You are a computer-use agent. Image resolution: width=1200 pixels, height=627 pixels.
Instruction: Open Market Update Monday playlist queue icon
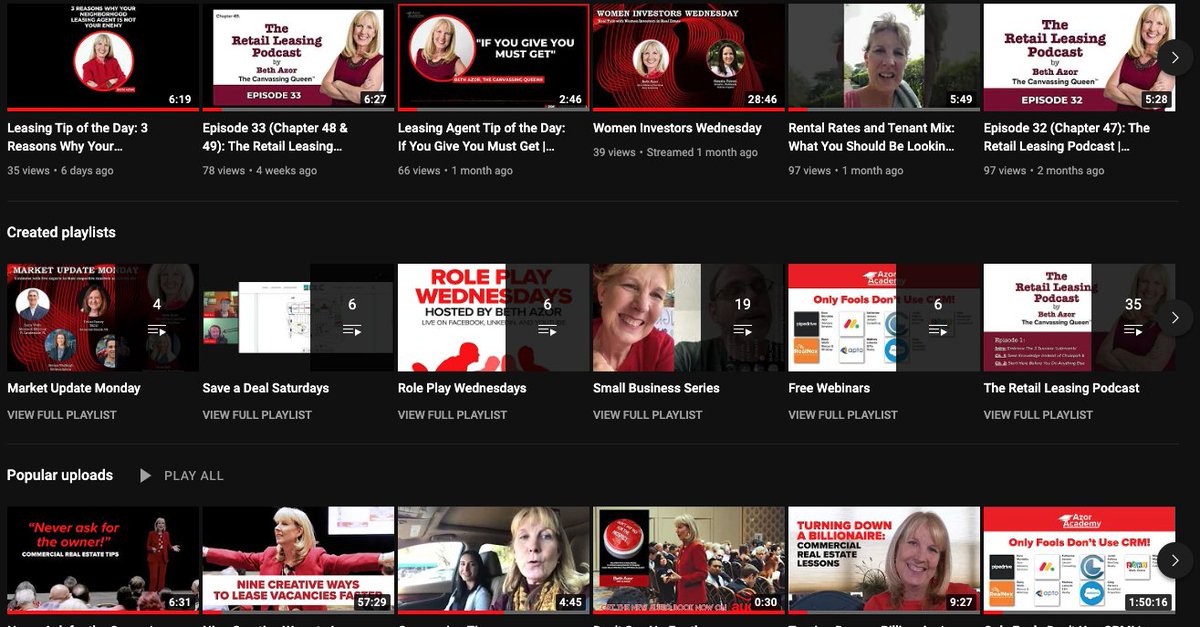point(157,329)
